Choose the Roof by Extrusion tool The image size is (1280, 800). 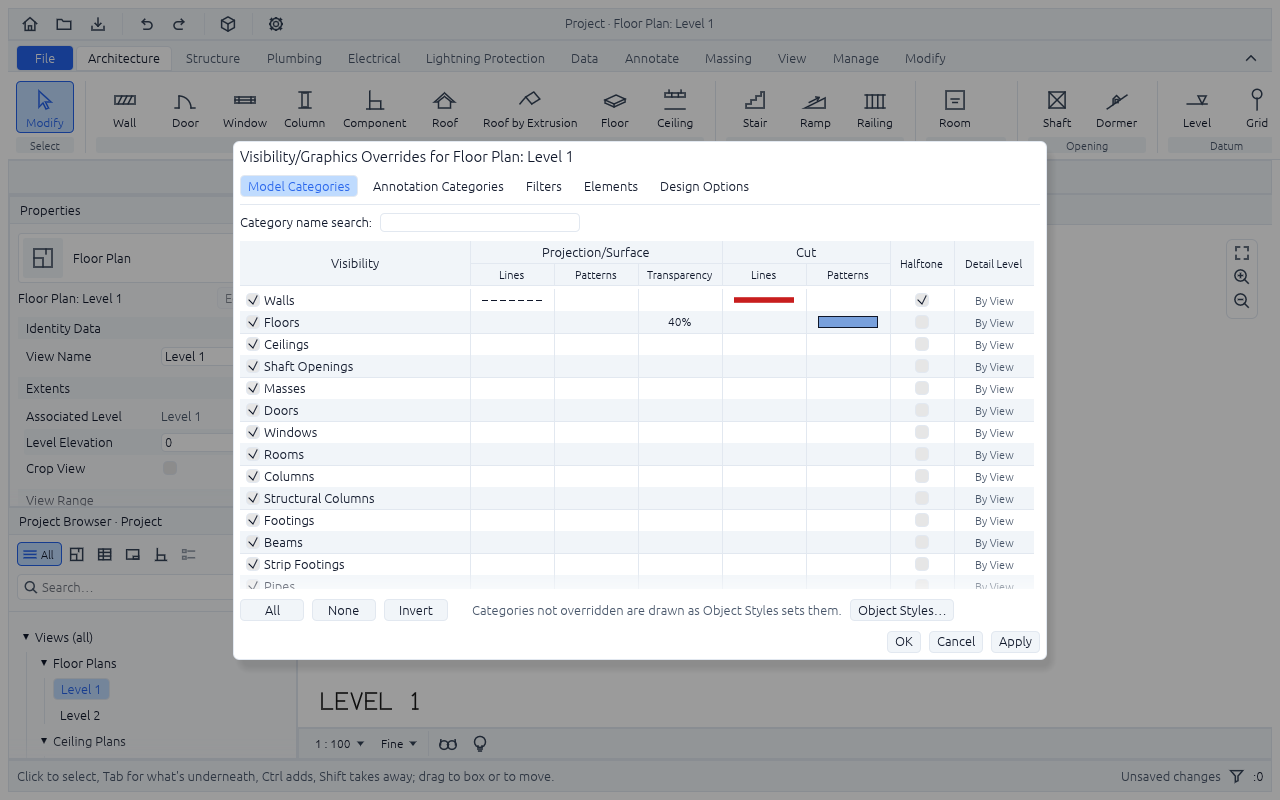point(530,109)
